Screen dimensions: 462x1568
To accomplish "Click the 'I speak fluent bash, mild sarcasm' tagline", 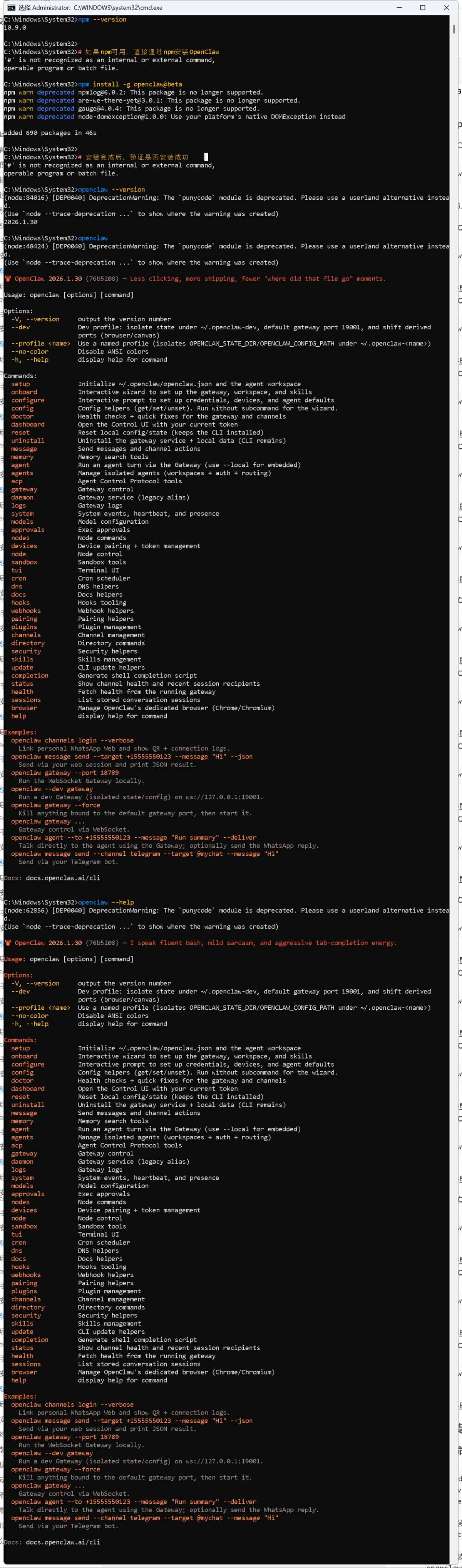I will (263, 943).
